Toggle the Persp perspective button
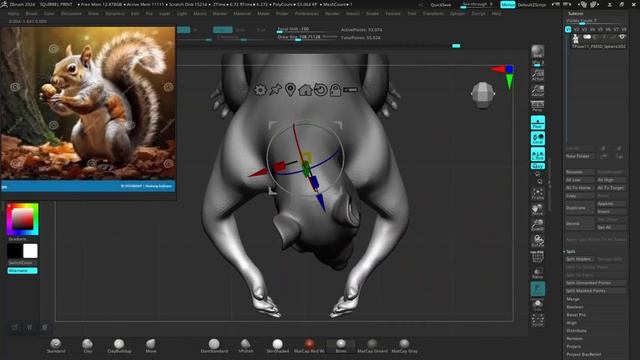This screenshot has height=360, width=640. click(x=538, y=106)
